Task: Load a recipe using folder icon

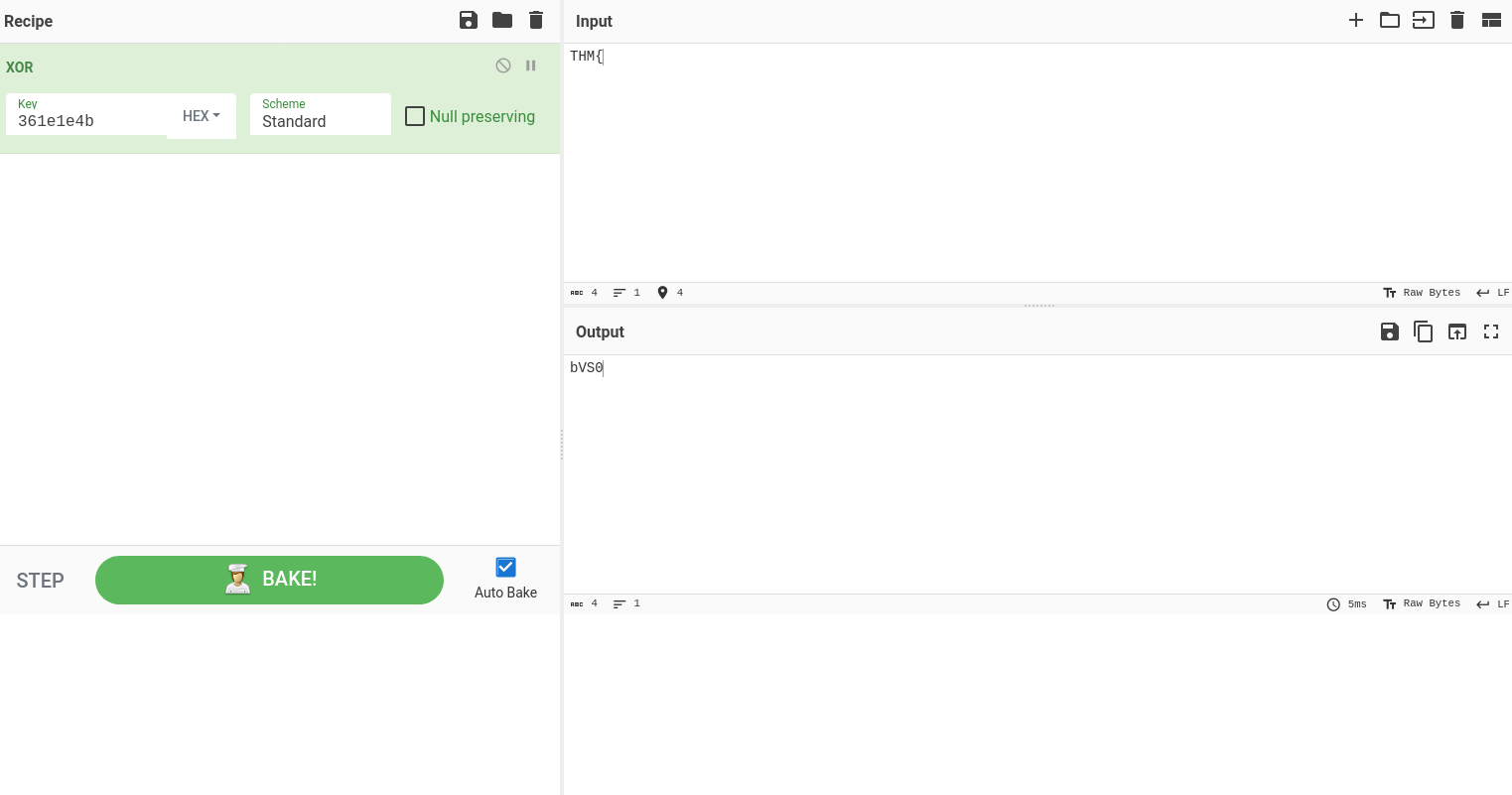Action: (x=502, y=20)
